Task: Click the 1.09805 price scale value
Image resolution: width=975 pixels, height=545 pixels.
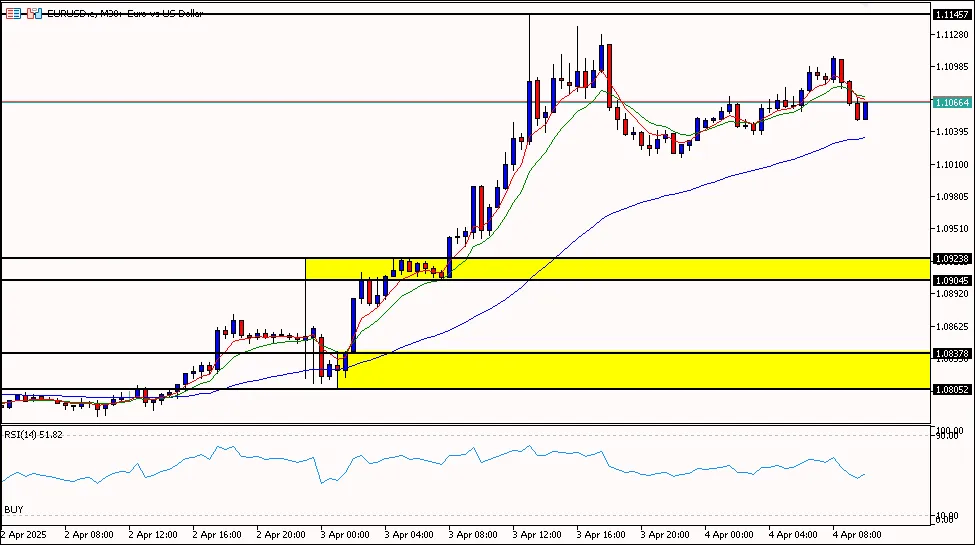Action: (952, 197)
